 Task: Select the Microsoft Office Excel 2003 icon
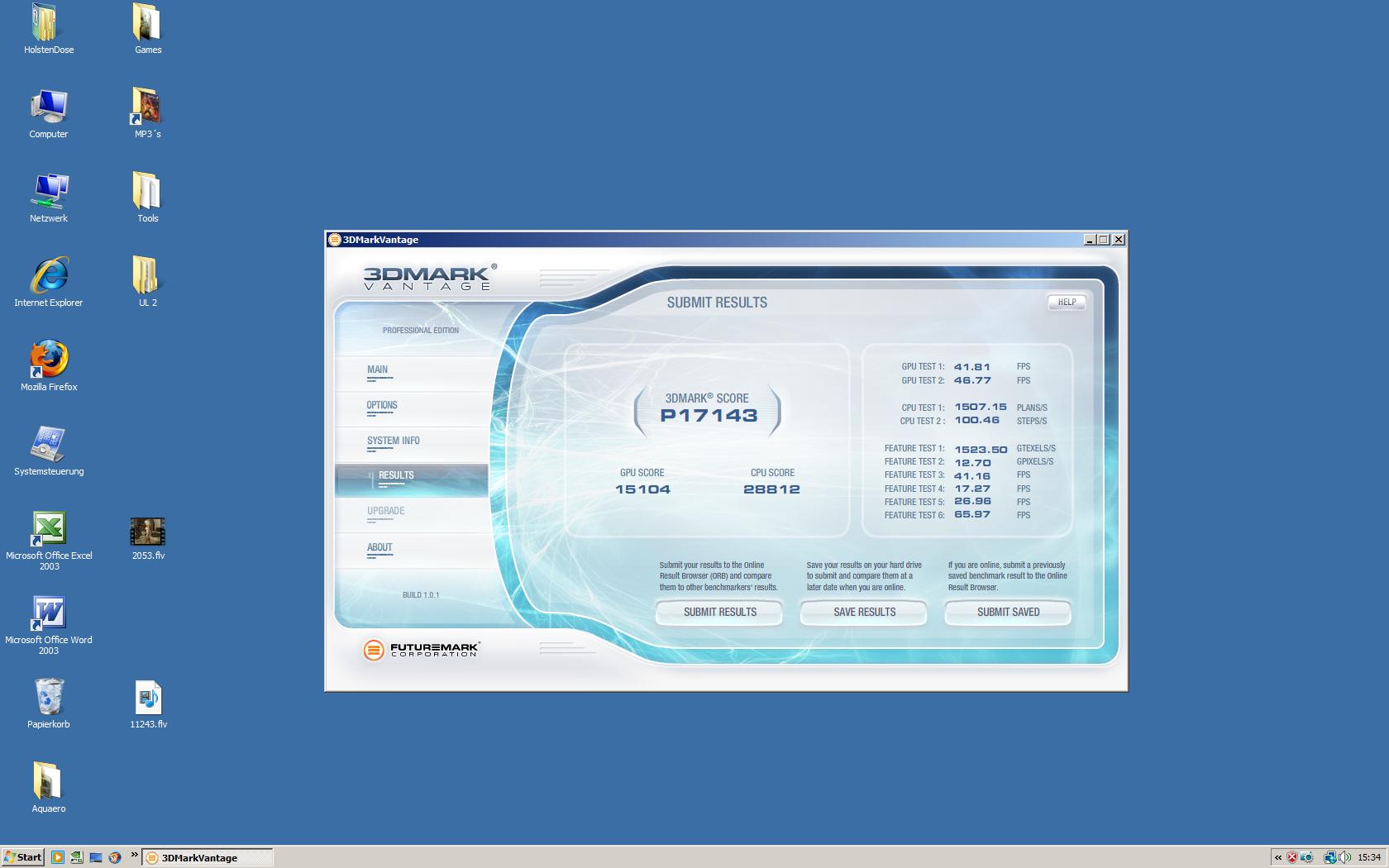(49, 541)
